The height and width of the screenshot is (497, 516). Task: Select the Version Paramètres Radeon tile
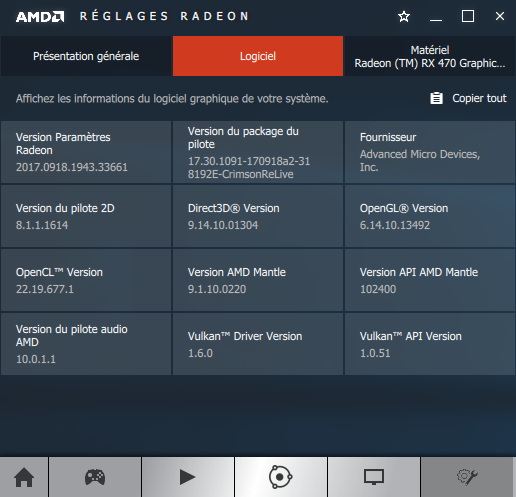tap(86, 152)
